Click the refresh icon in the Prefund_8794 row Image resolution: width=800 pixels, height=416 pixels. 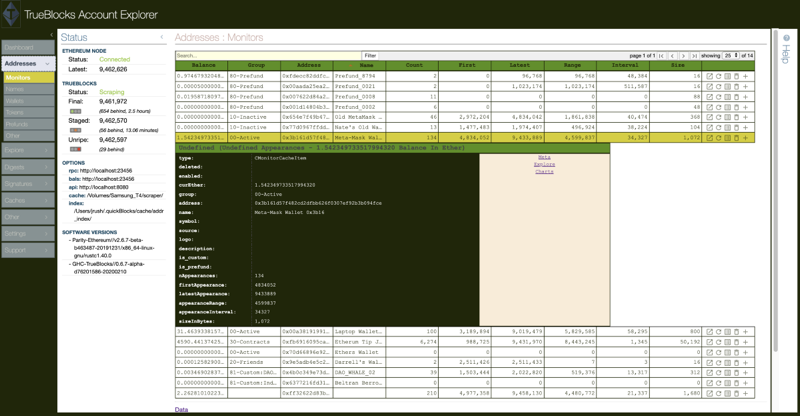click(718, 76)
